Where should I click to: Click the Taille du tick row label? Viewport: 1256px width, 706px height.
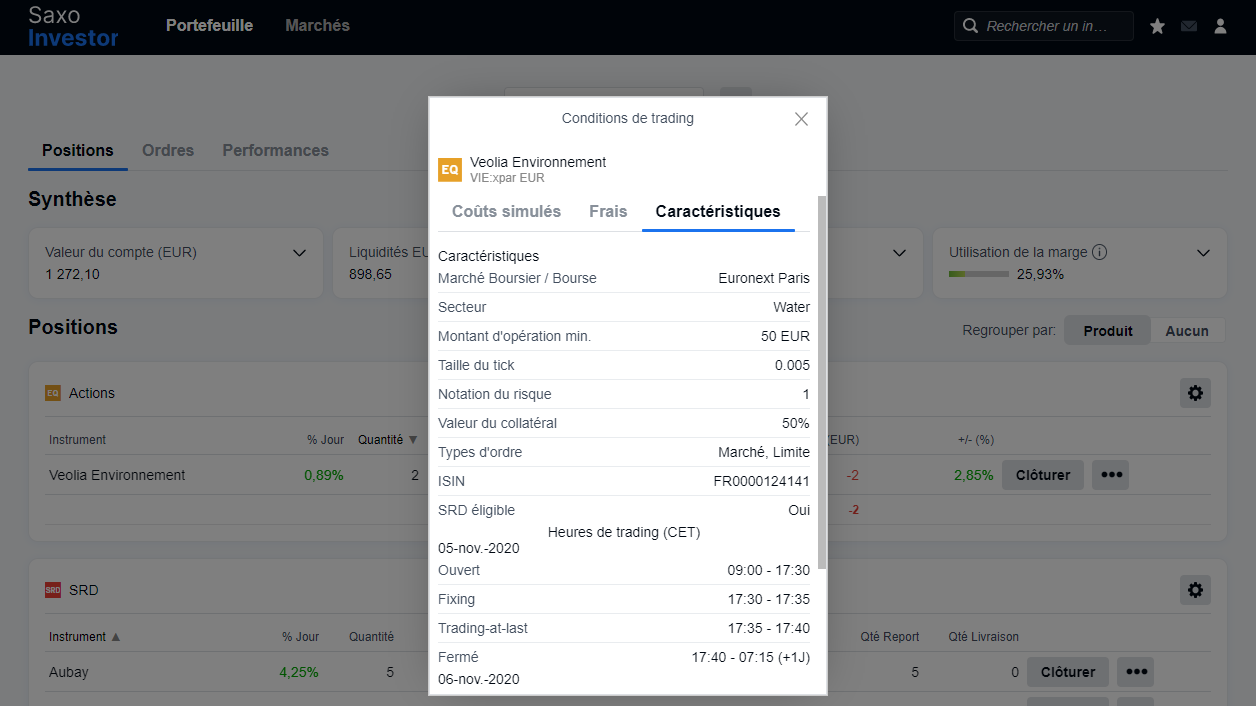click(476, 365)
